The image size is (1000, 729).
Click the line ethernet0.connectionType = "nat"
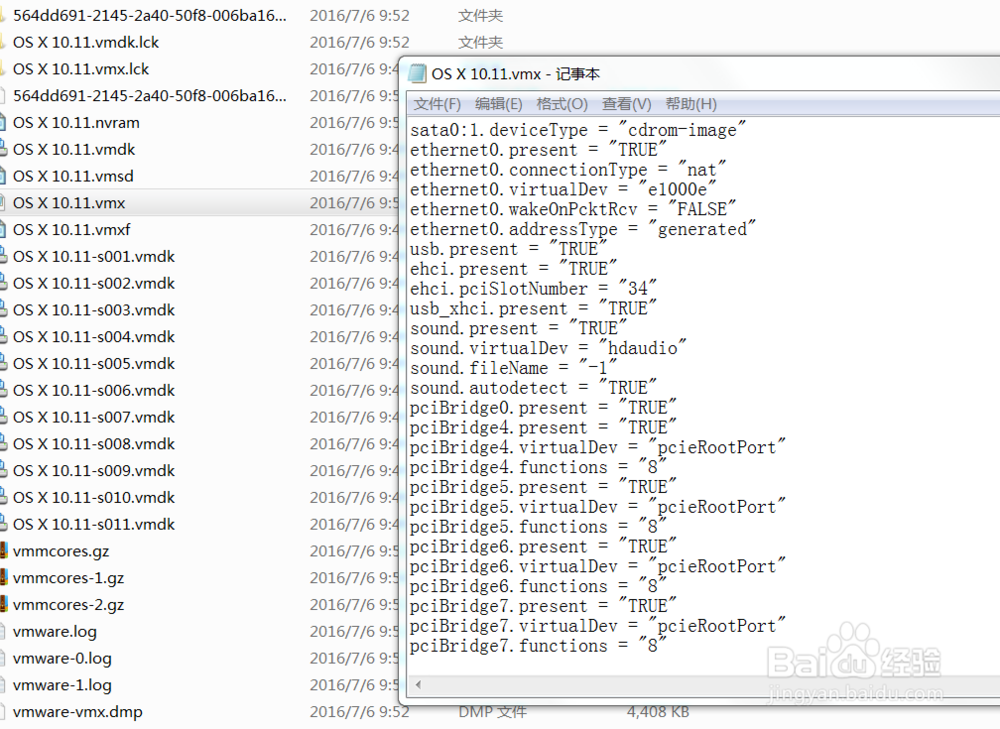pyautogui.click(x=568, y=170)
